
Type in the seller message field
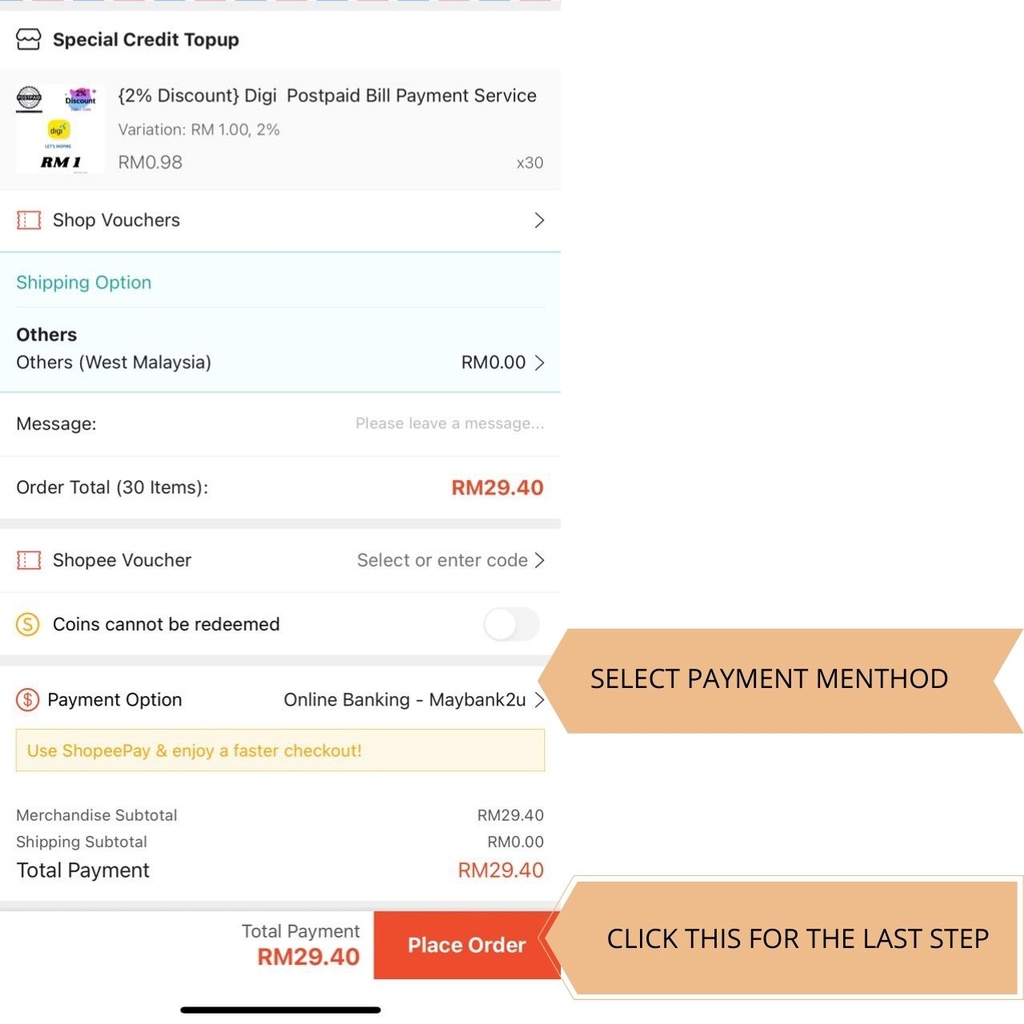(449, 424)
